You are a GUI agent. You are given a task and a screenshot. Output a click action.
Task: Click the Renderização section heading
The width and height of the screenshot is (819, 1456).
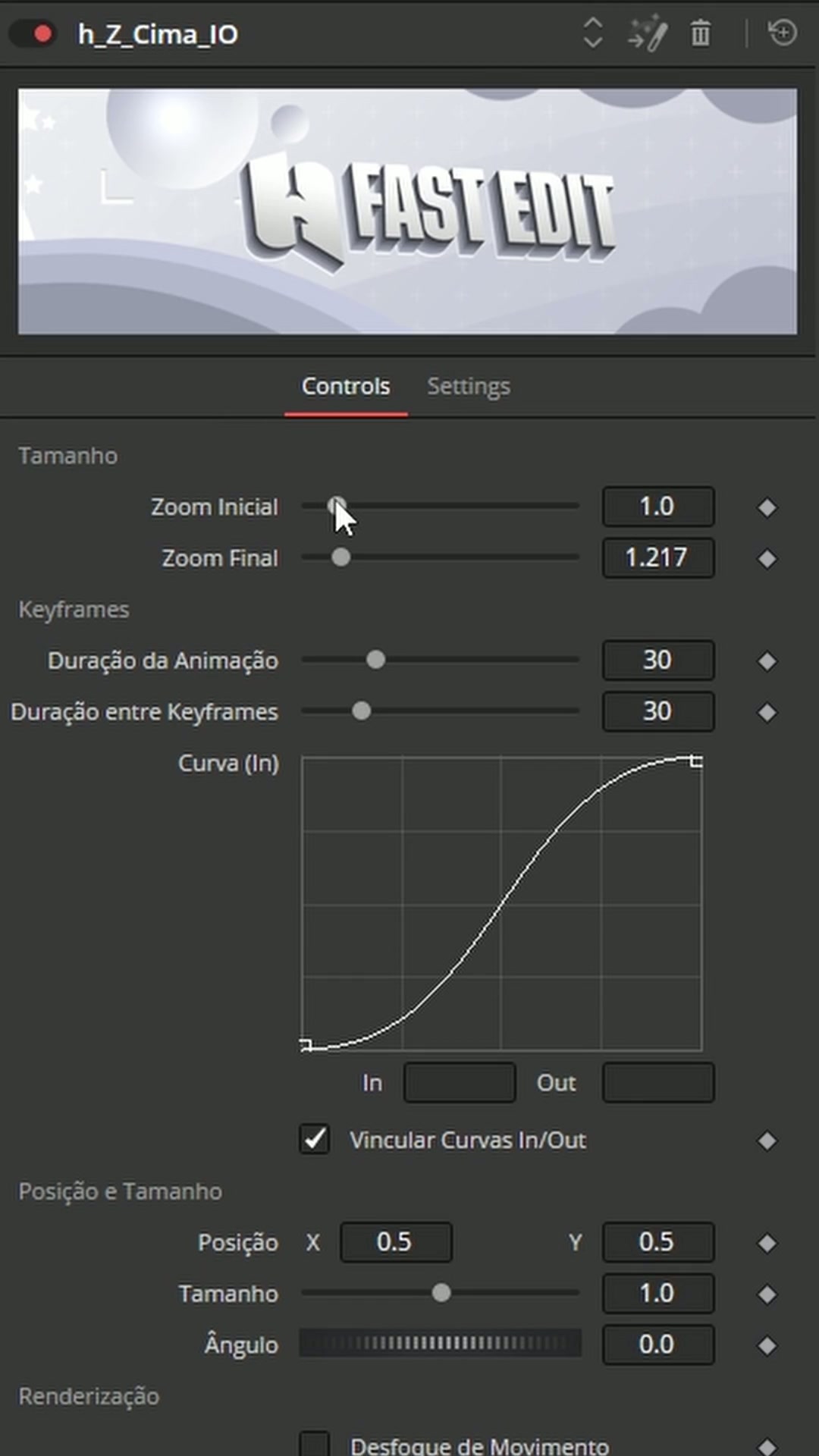[x=89, y=1396]
